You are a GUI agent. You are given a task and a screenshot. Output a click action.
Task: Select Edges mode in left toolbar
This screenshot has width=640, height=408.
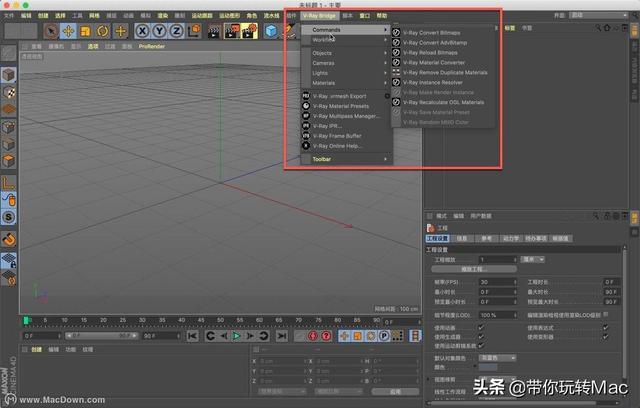tap(9, 144)
